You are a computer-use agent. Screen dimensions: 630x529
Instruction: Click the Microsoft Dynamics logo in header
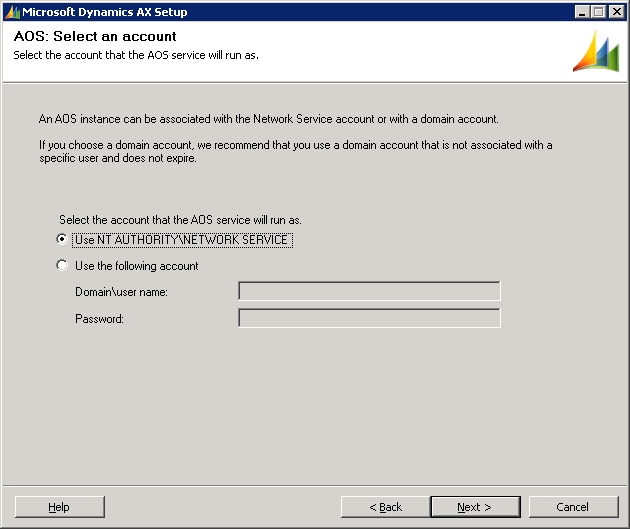coord(595,51)
